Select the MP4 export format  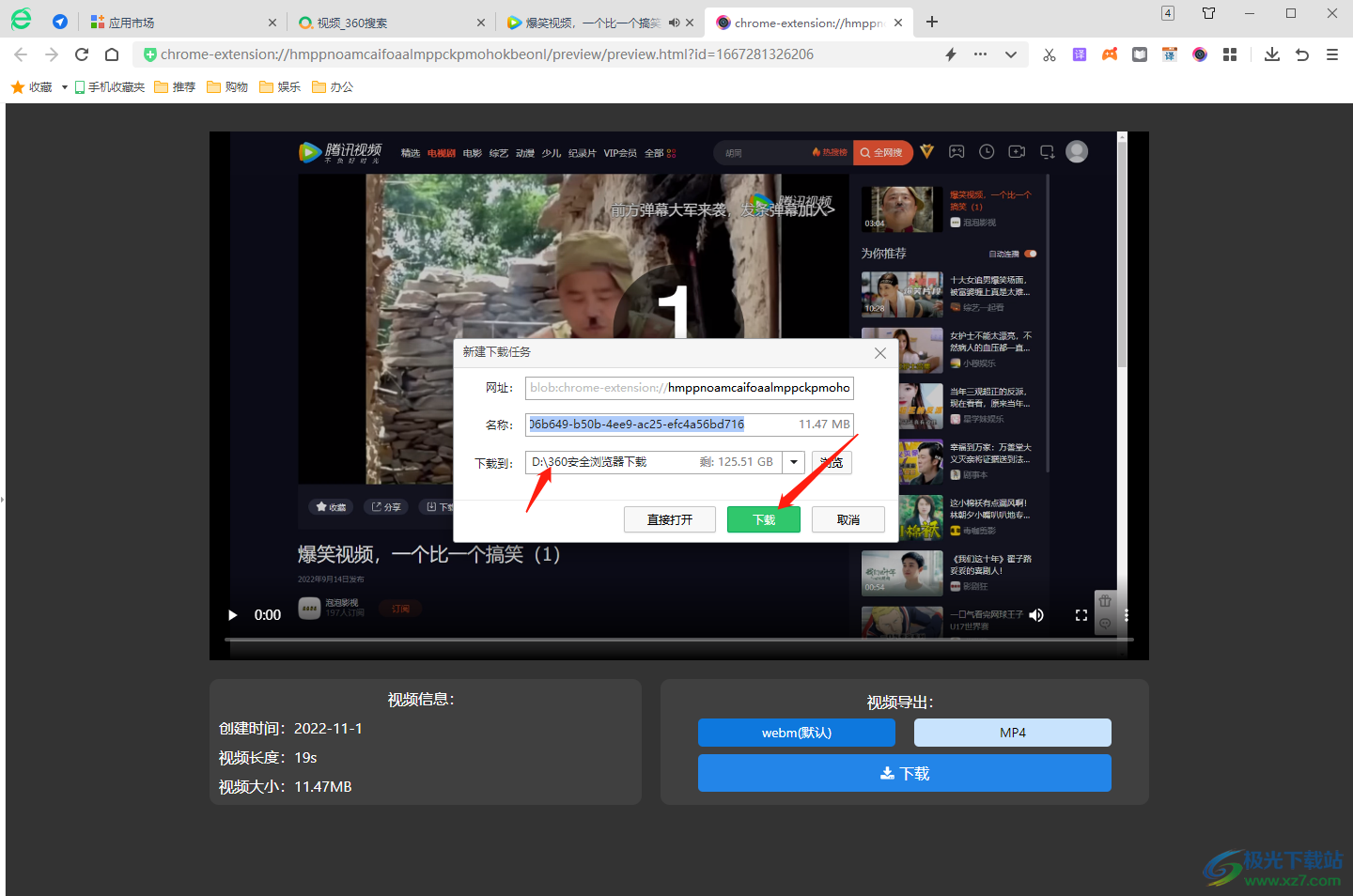[x=1013, y=733]
